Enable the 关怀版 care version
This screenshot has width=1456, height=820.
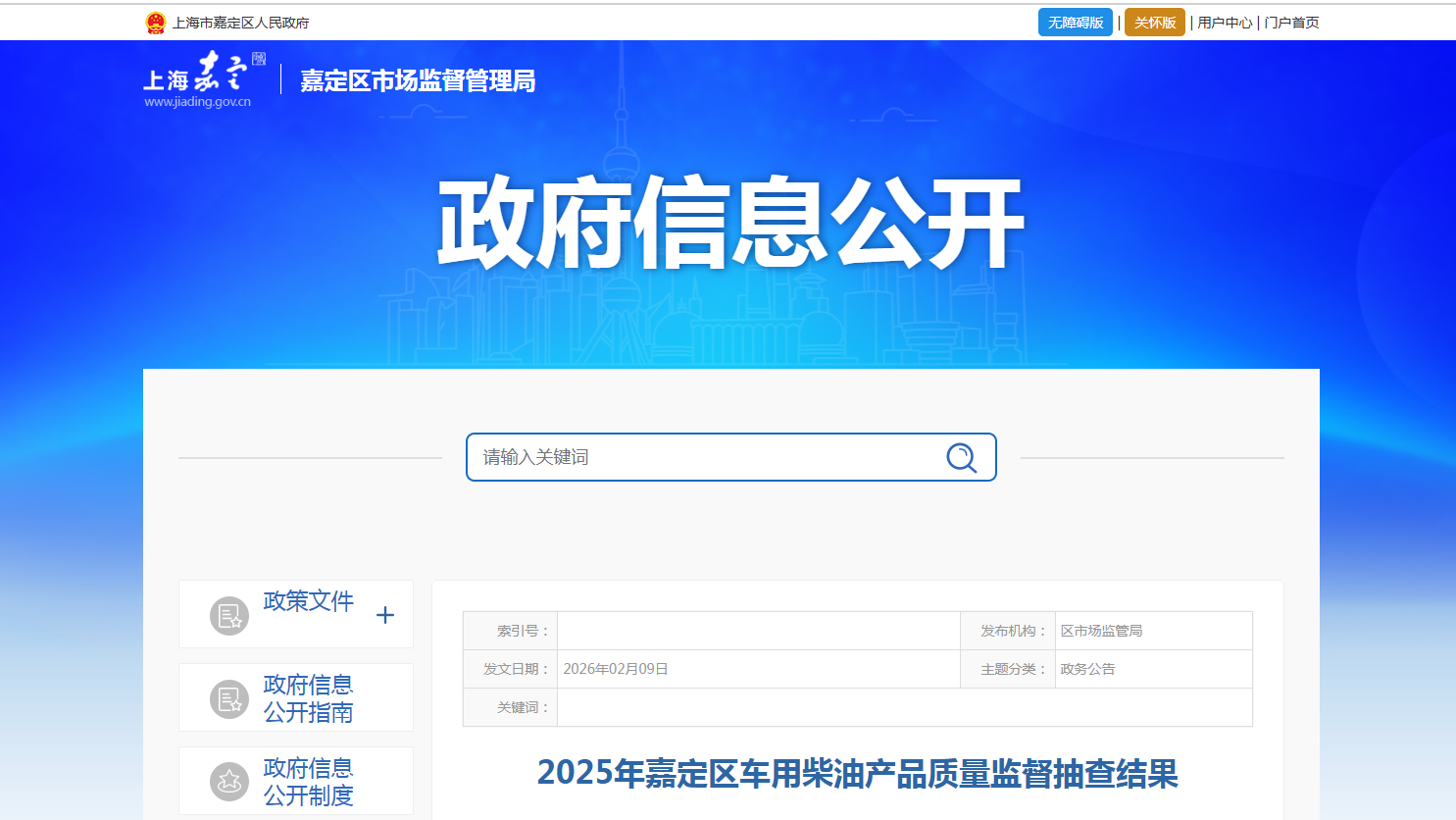click(1154, 23)
